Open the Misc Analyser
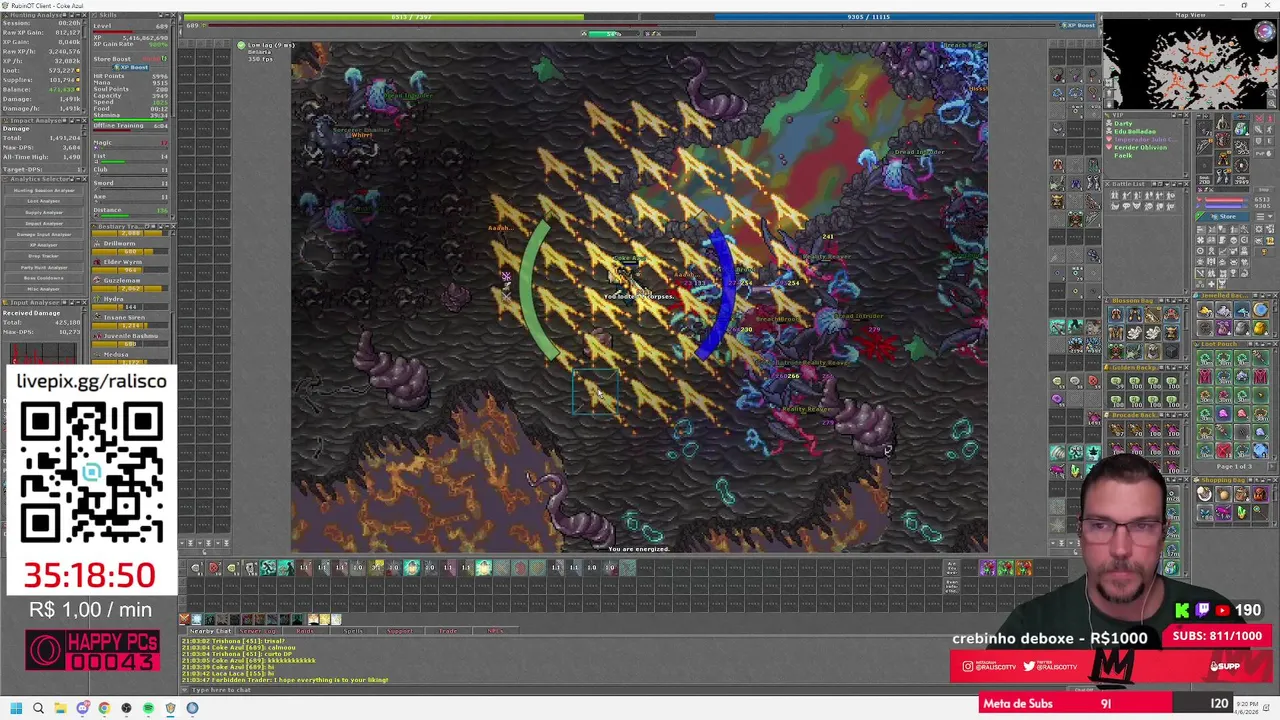Viewport: 1280px width, 720px height. (43, 289)
